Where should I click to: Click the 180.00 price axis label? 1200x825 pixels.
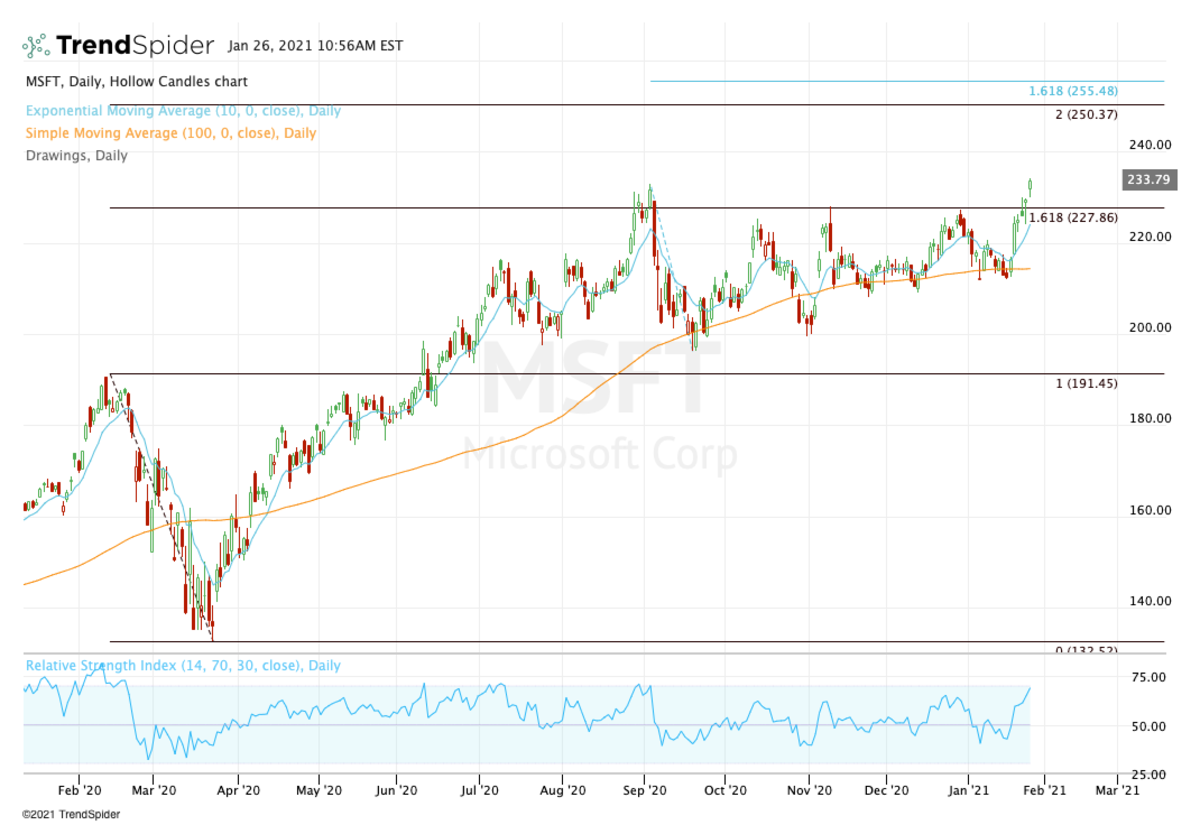pos(1150,419)
